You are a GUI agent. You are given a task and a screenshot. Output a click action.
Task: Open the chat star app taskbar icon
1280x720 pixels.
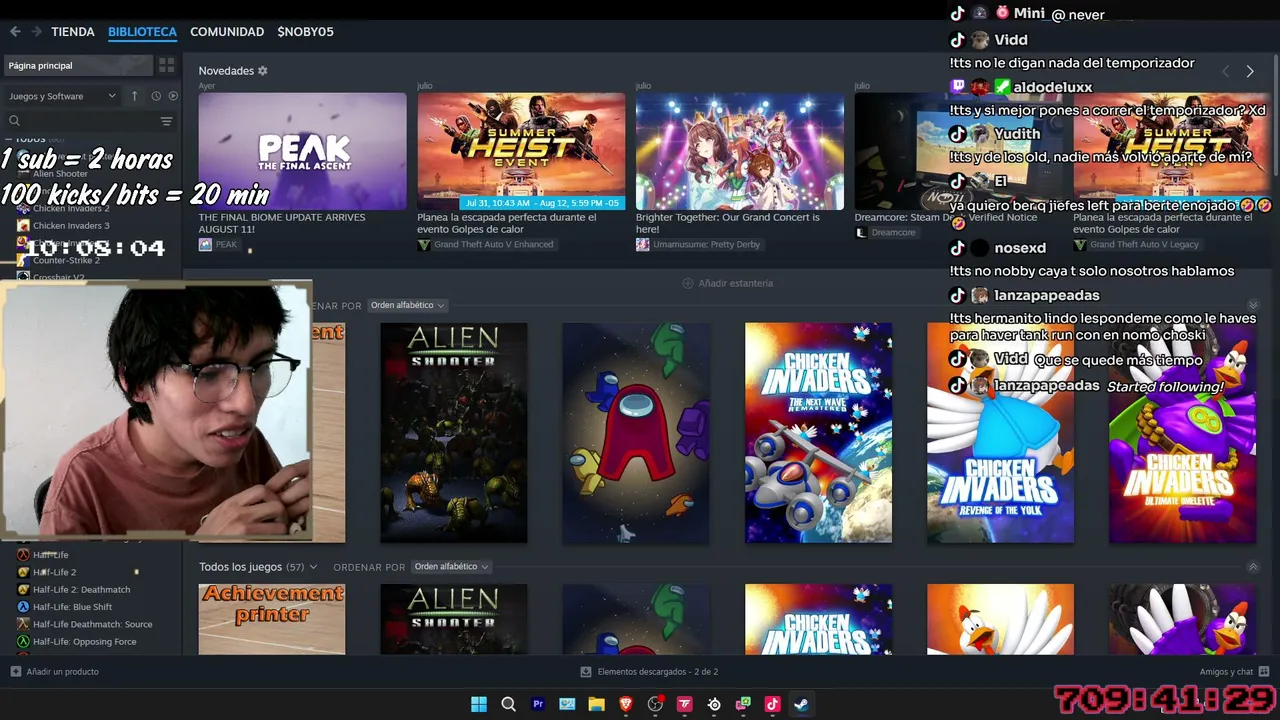point(743,704)
